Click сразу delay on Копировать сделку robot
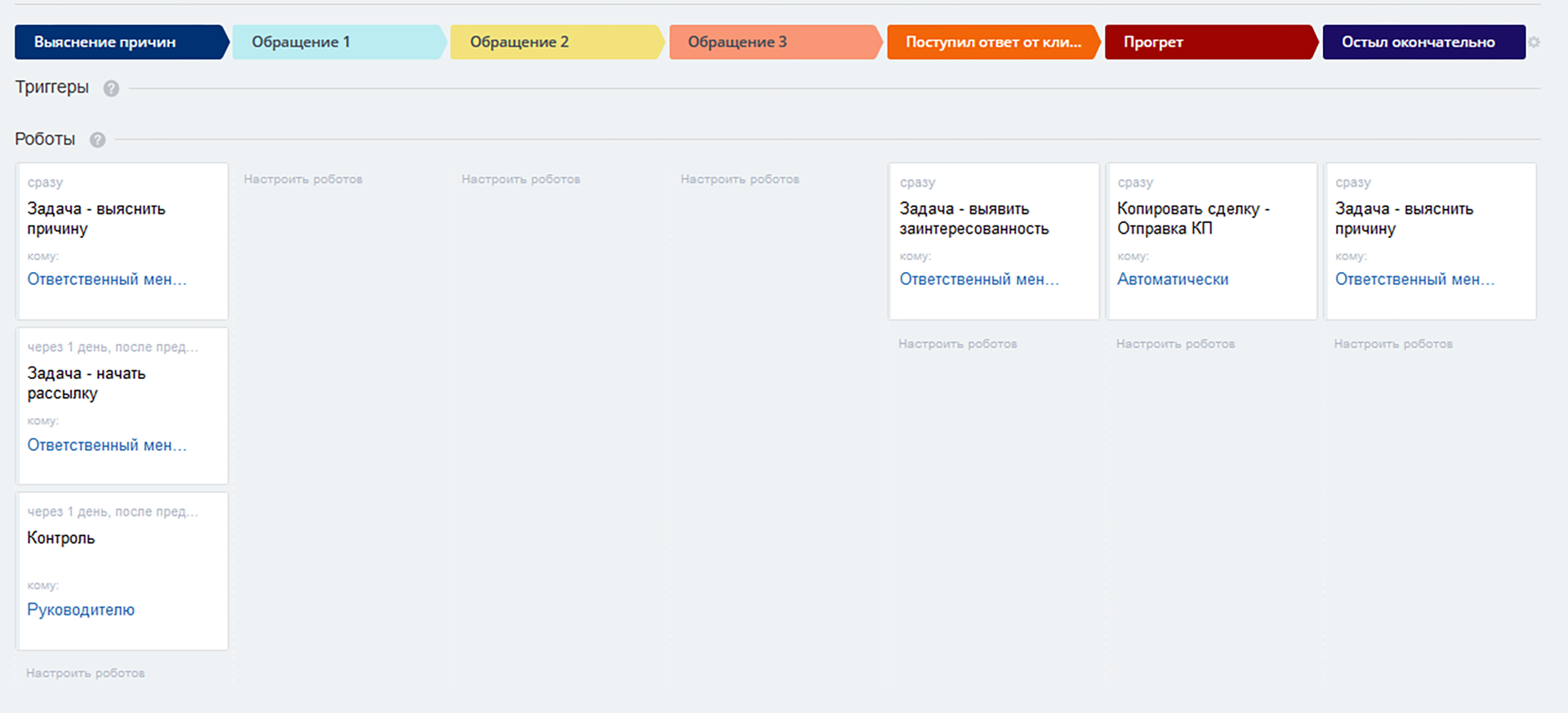 (1135, 182)
